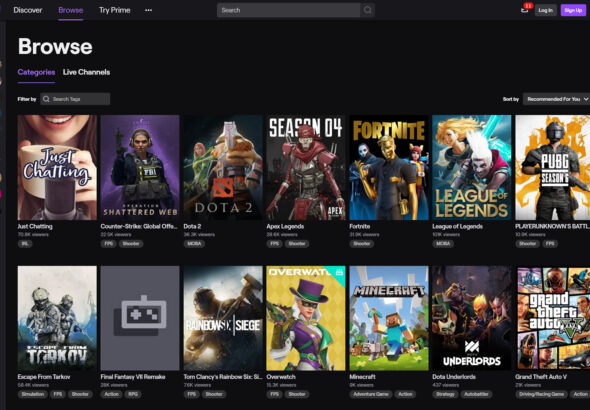
Task: Select the IRL tag under Just Chatting
Action: (25, 244)
